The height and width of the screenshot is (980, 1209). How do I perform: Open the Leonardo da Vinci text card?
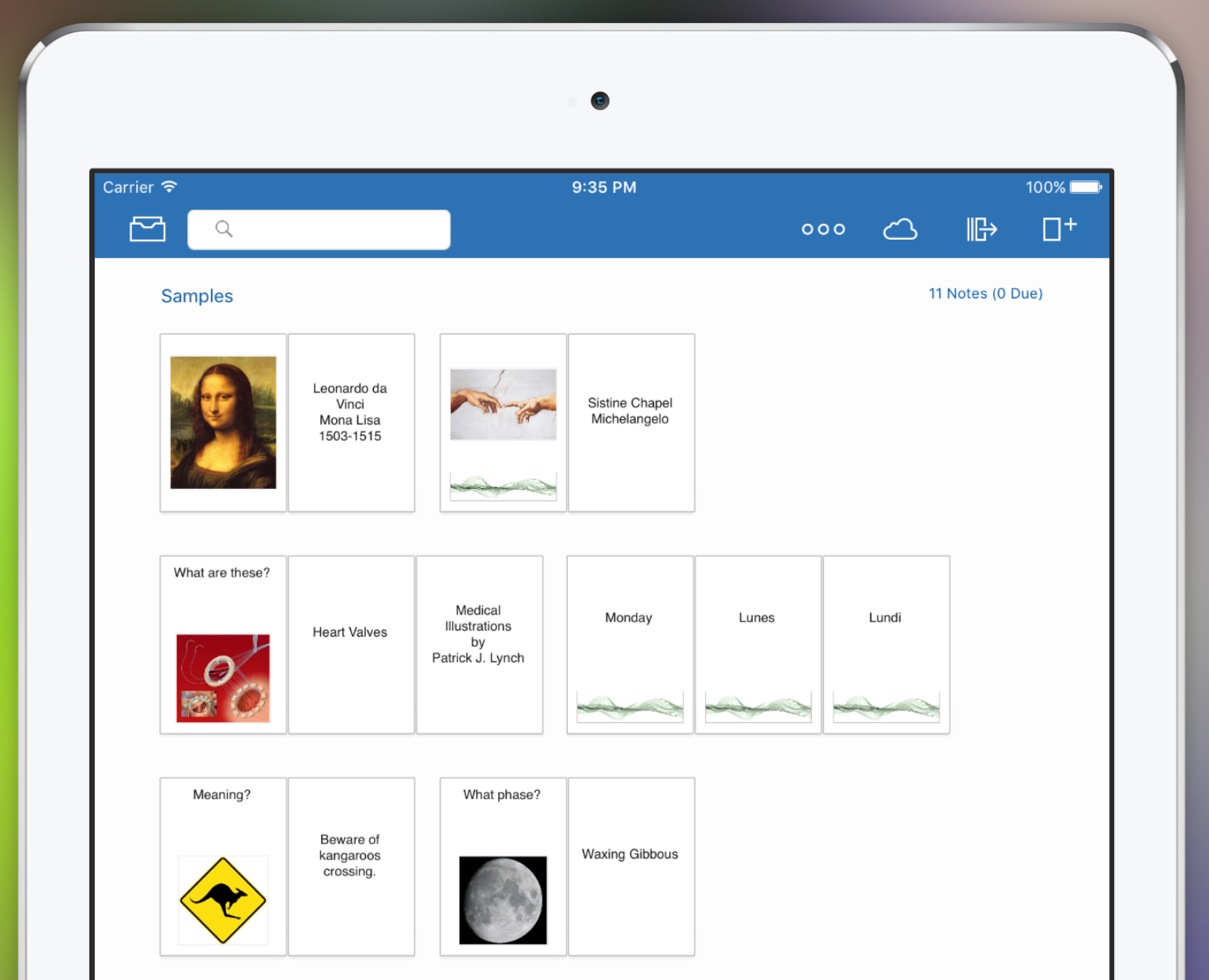[351, 422]
